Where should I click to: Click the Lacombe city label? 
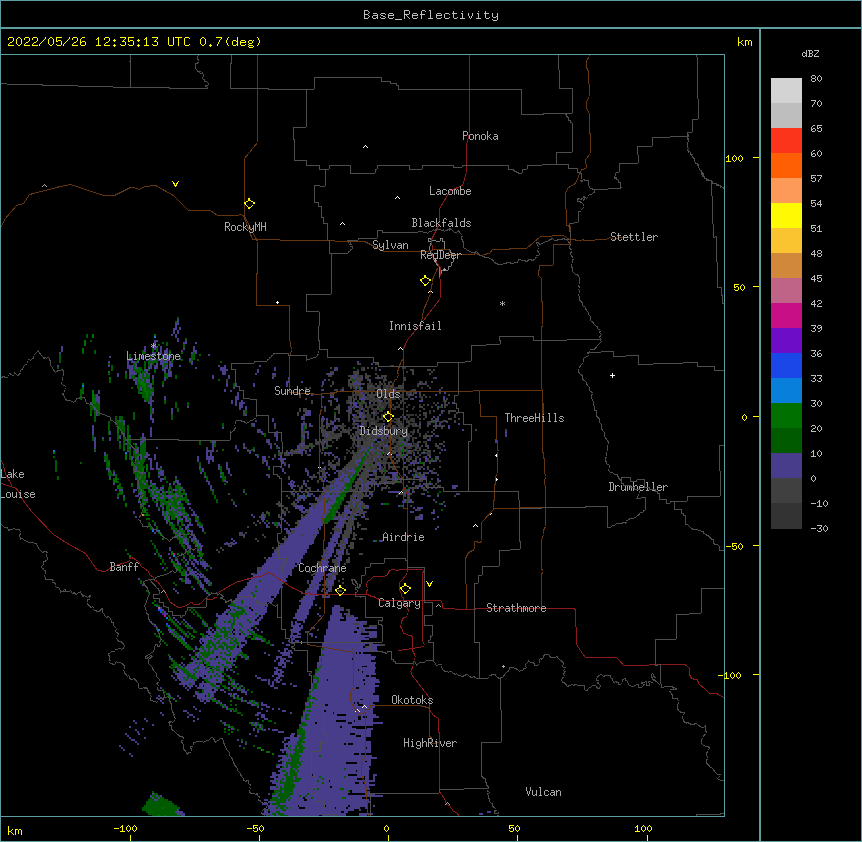coord(450,191)
